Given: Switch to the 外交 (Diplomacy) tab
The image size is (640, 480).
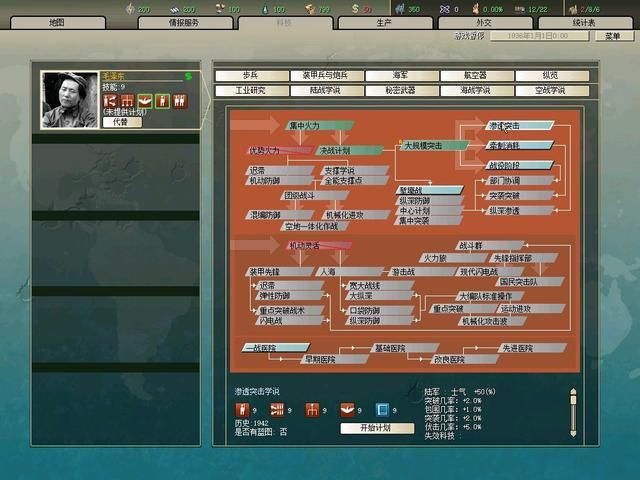Looking at the screenshot, I should [483, 22].
